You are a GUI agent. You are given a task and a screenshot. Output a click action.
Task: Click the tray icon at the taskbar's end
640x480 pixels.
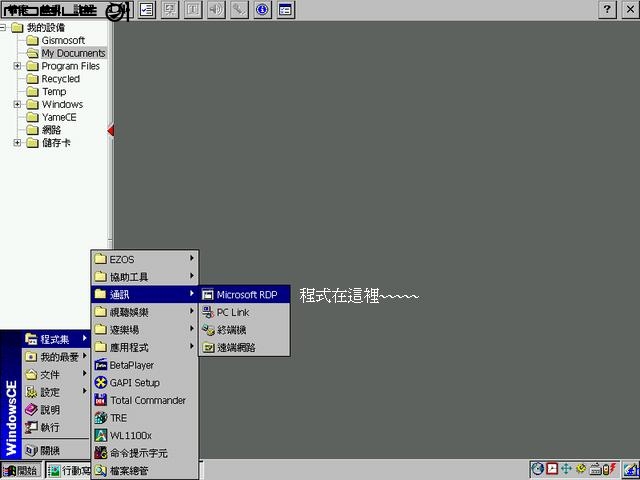[x=631, y=469]
